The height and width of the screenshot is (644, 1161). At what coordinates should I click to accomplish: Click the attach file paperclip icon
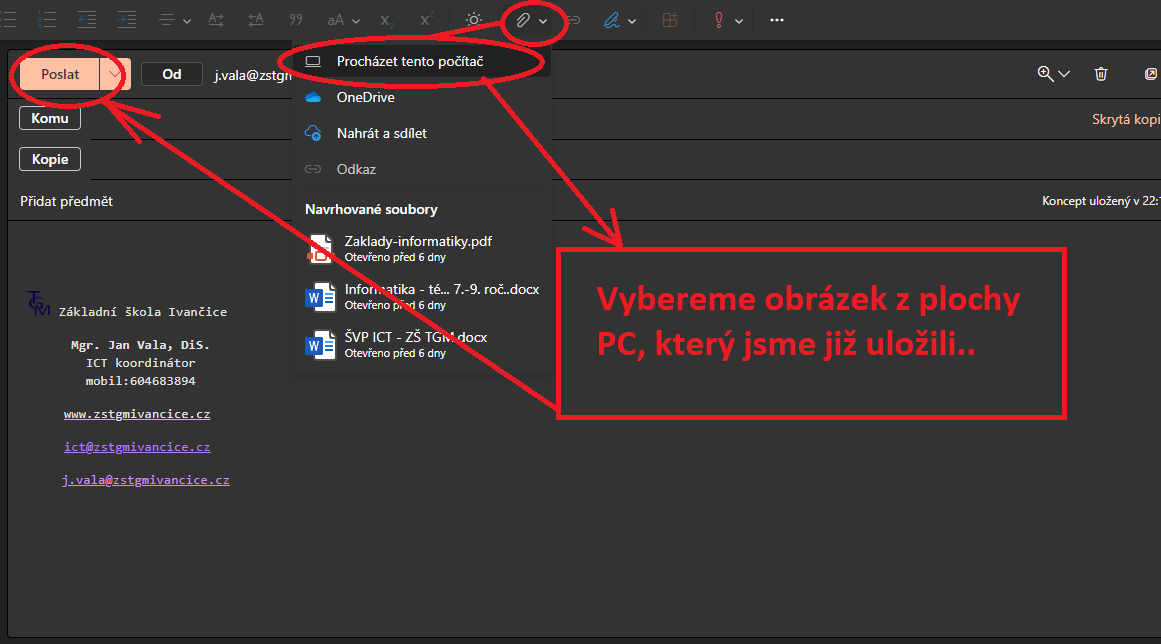pos(522,20)
